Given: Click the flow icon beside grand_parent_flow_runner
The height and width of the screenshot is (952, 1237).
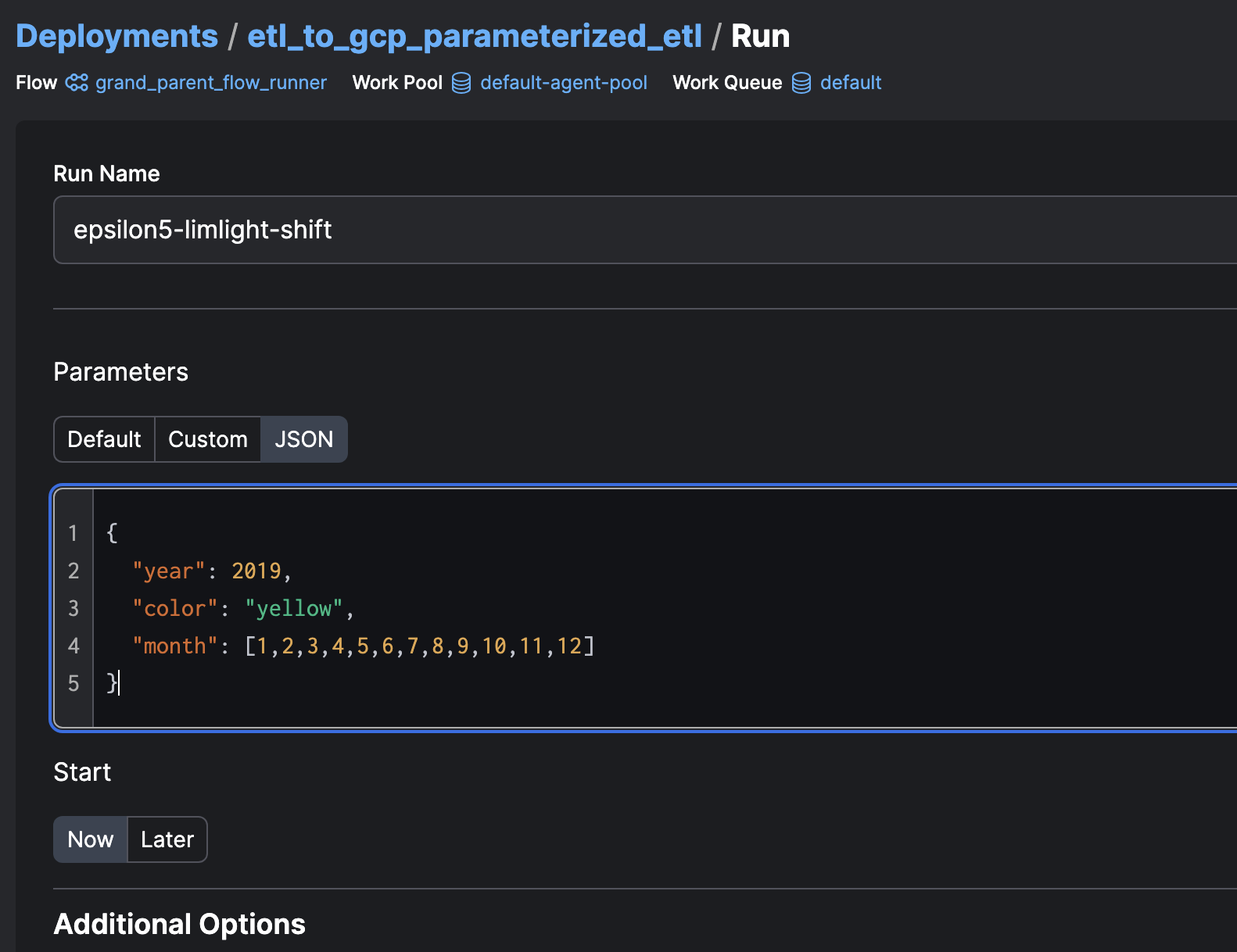Looking at the screenshot, I should pos(77,83).
